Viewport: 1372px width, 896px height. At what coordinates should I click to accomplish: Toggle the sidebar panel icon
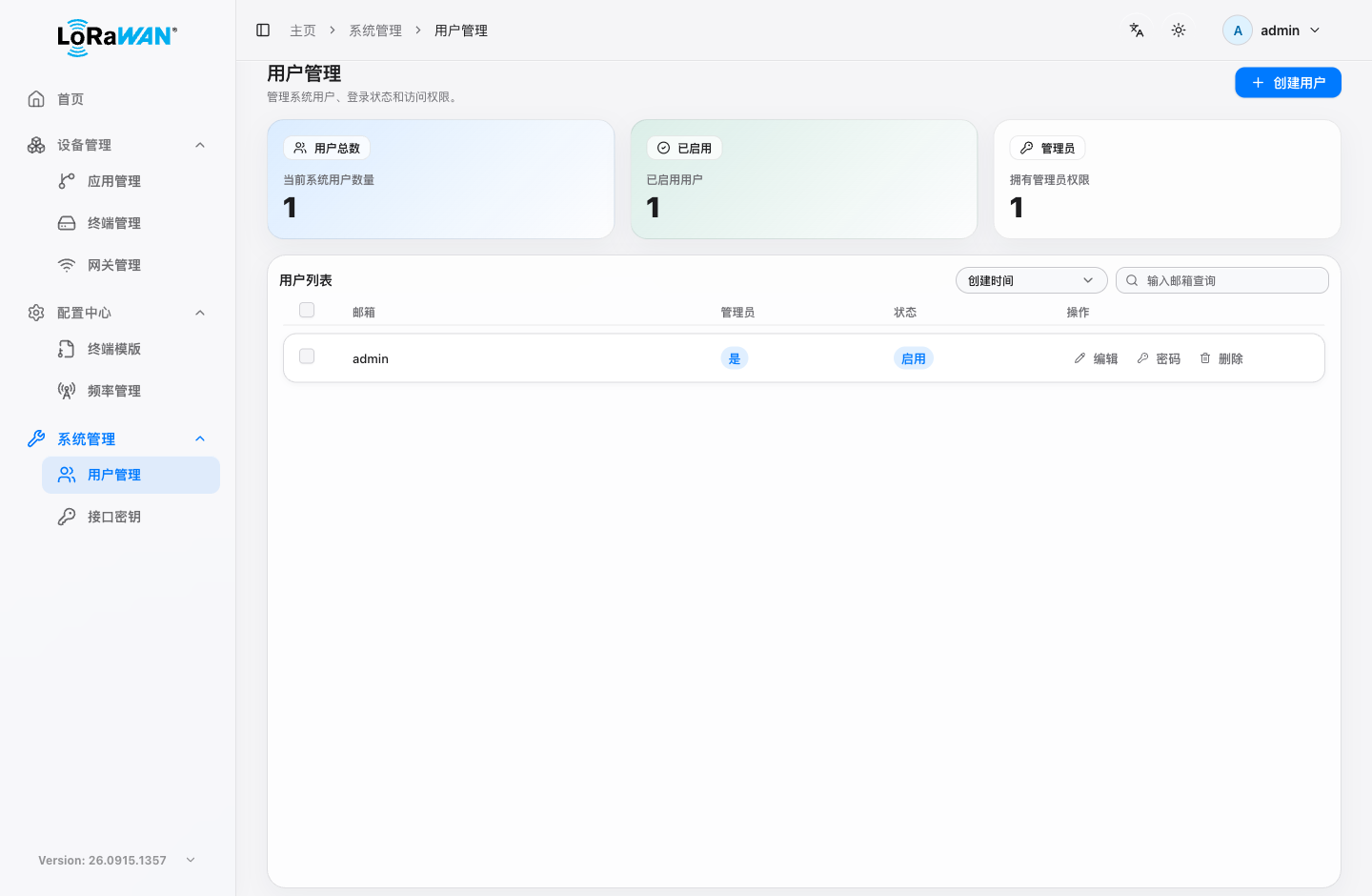pos(263,31)
